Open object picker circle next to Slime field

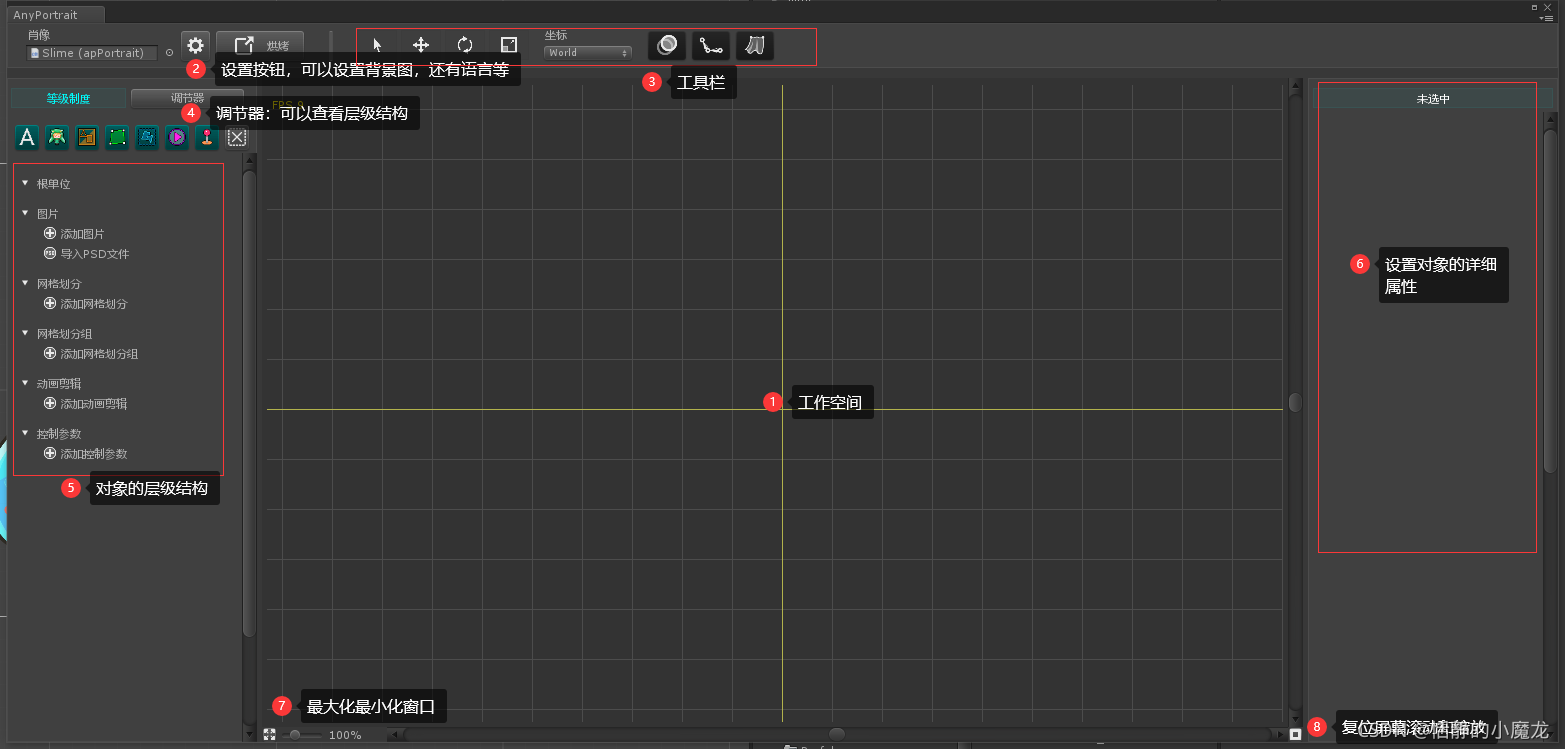(x=169, y=53)
